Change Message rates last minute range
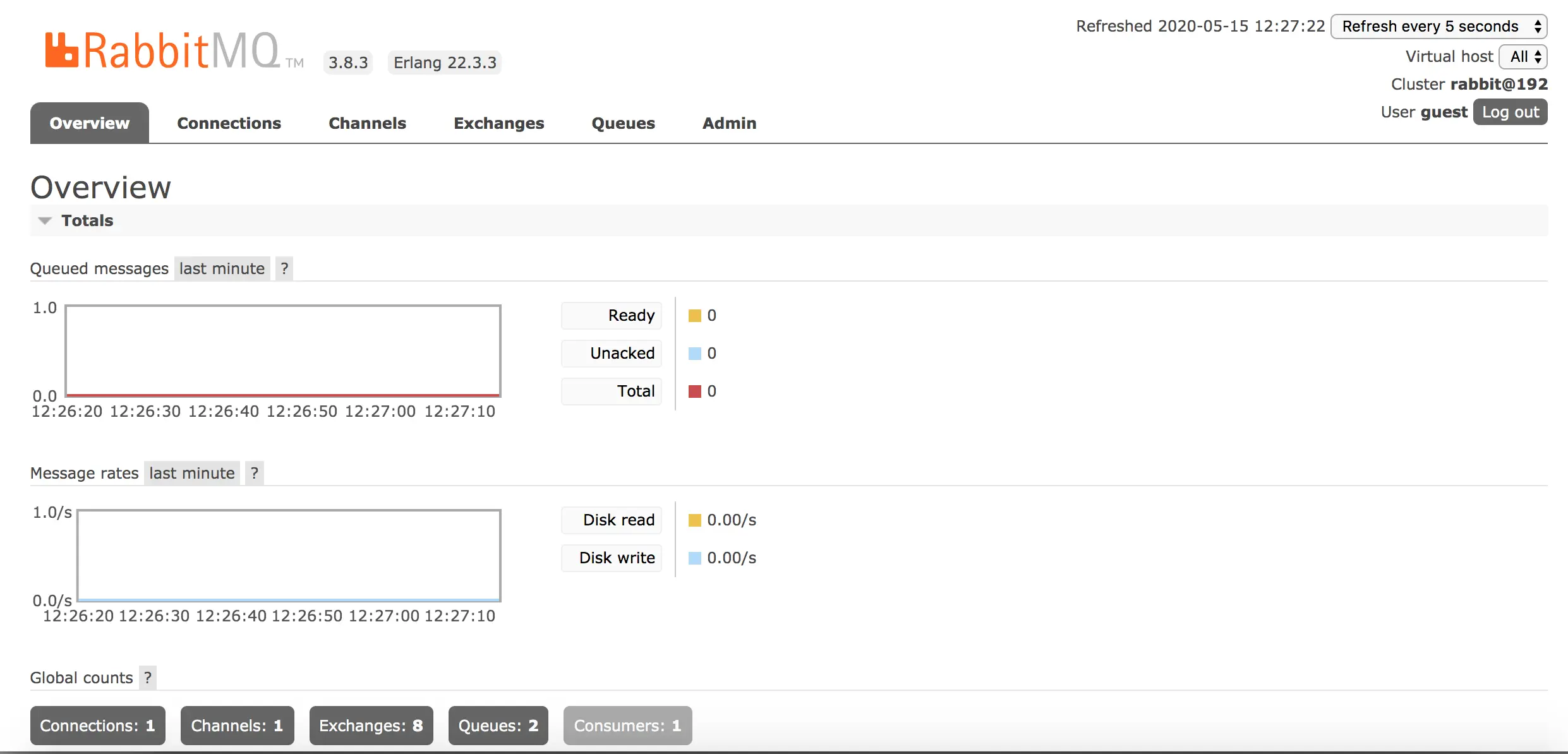1568x754 pixels. tap(191, 473)
